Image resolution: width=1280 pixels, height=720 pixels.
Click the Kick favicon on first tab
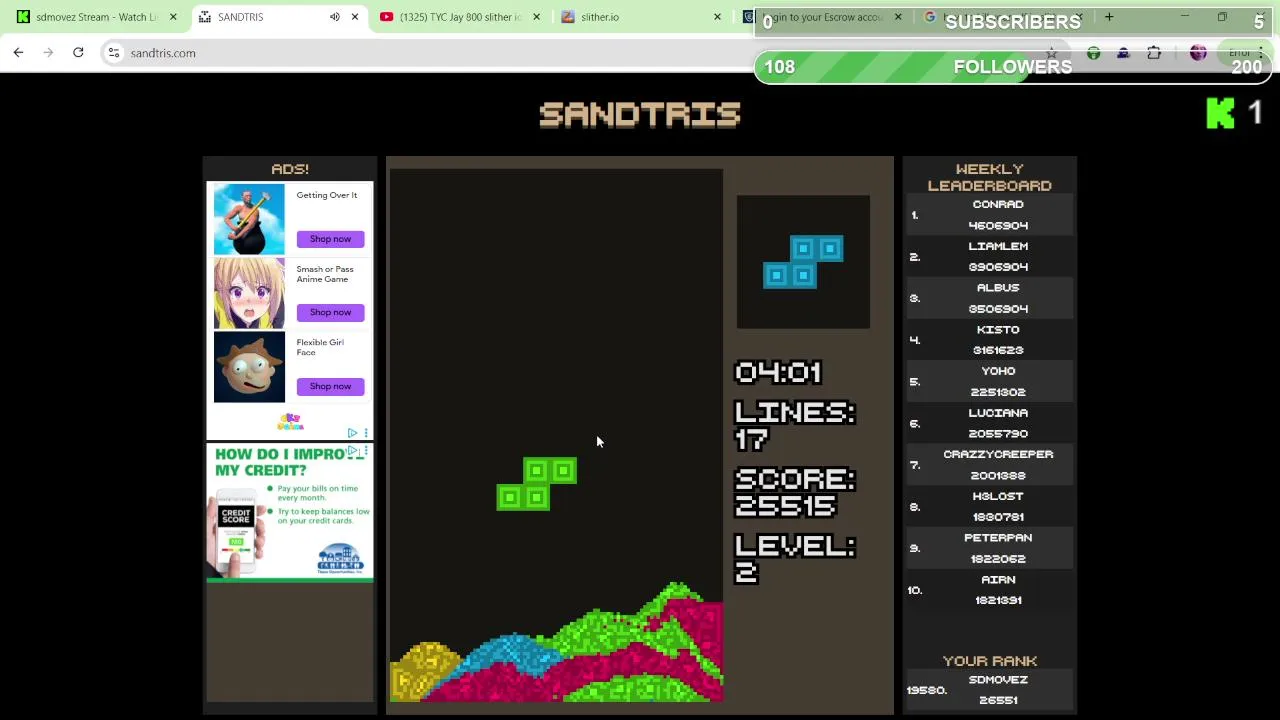click(23, 17)
